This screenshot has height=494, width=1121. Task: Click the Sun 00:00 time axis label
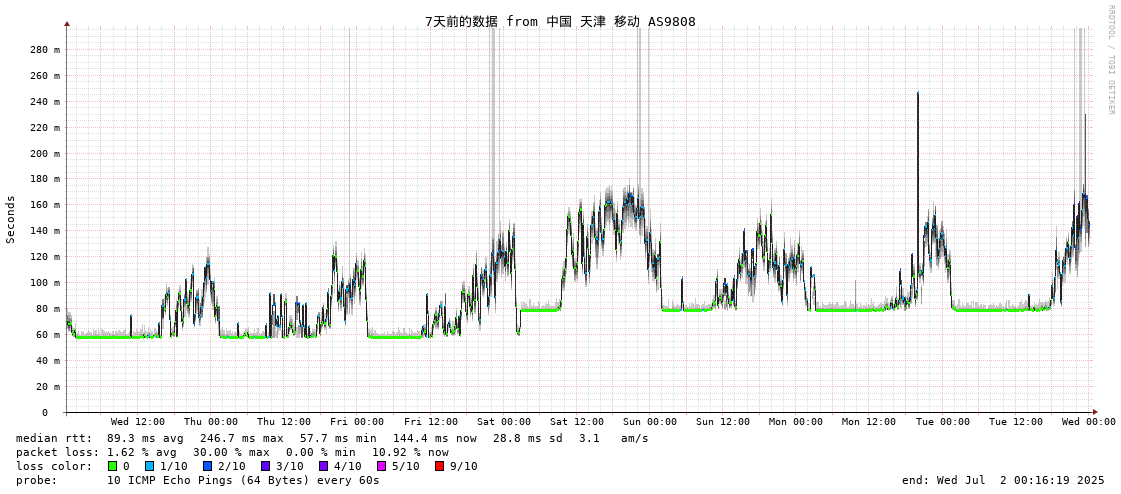pyautogui.click(x=650, y=422)
